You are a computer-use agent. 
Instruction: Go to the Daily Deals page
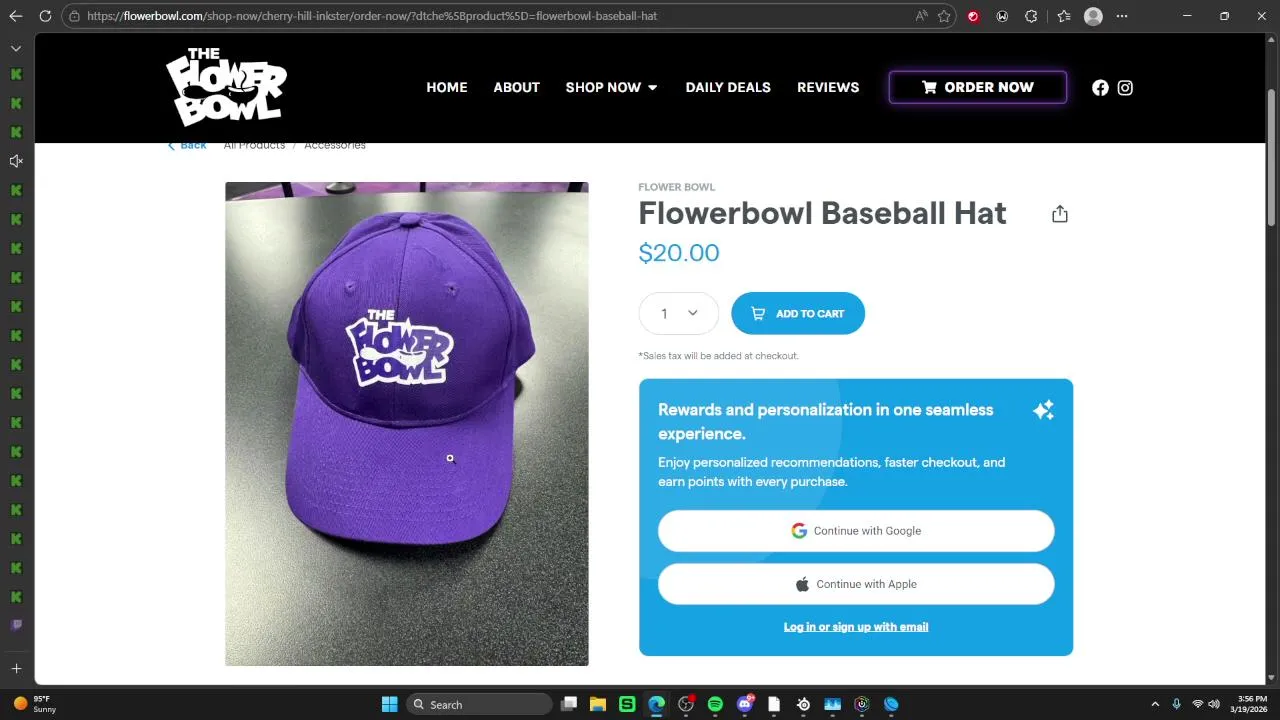728,88
